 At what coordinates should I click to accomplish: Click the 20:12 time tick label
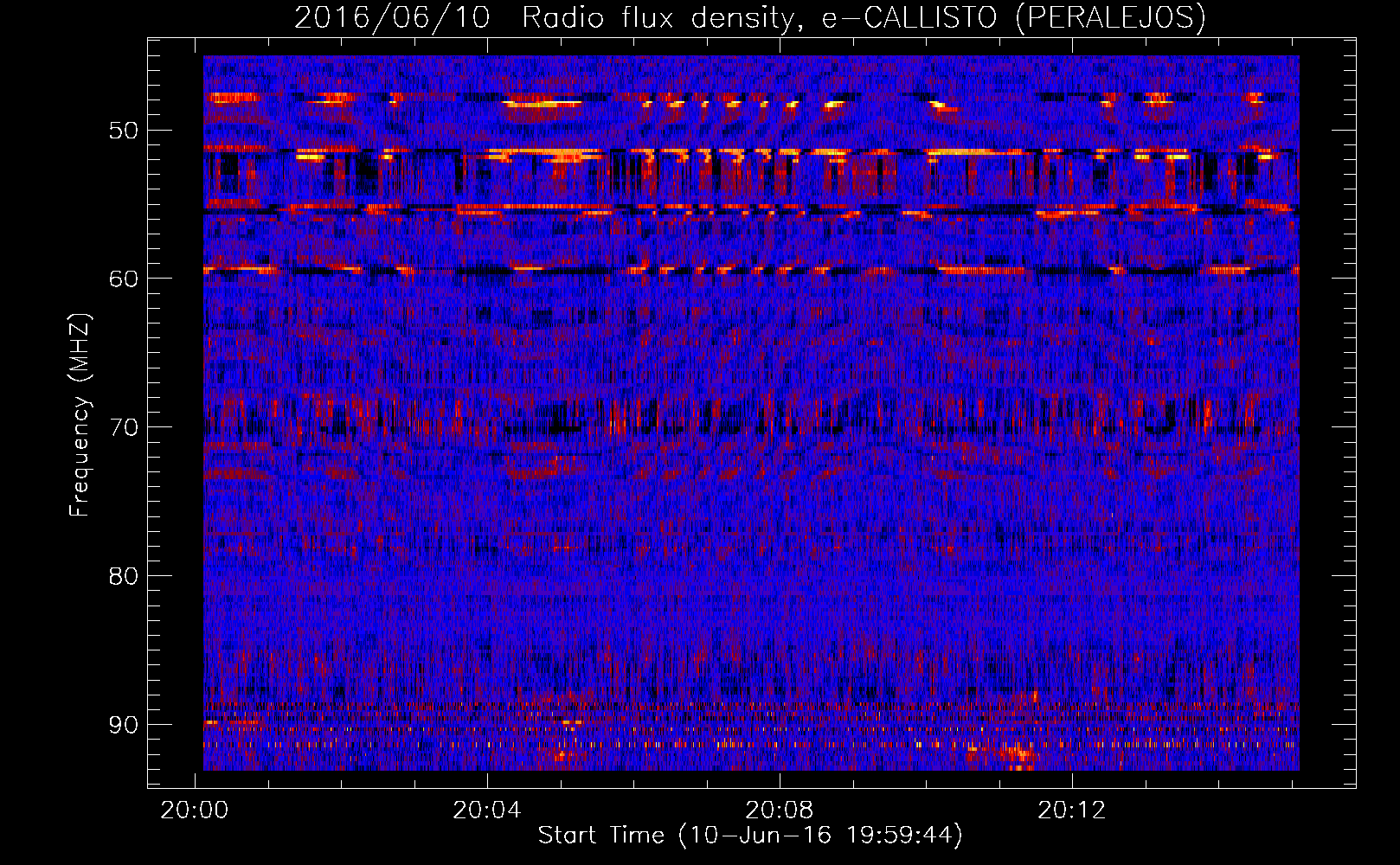click(x=1072, y=811)
